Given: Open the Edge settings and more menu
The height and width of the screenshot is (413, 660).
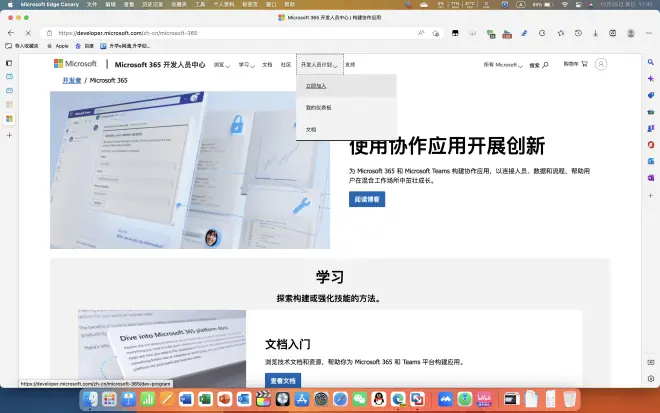Looking at the screenshot, I should [649, 33].
